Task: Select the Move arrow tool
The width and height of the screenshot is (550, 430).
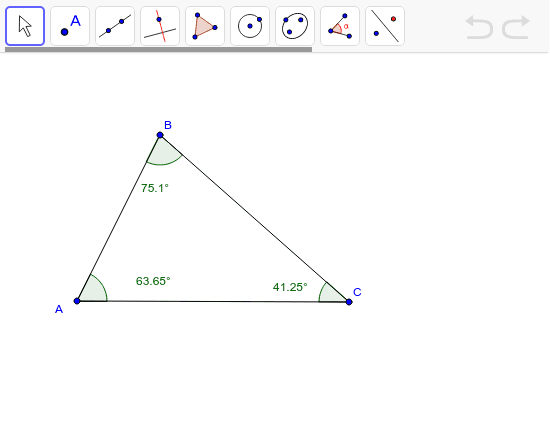Action: pos(25,26)
